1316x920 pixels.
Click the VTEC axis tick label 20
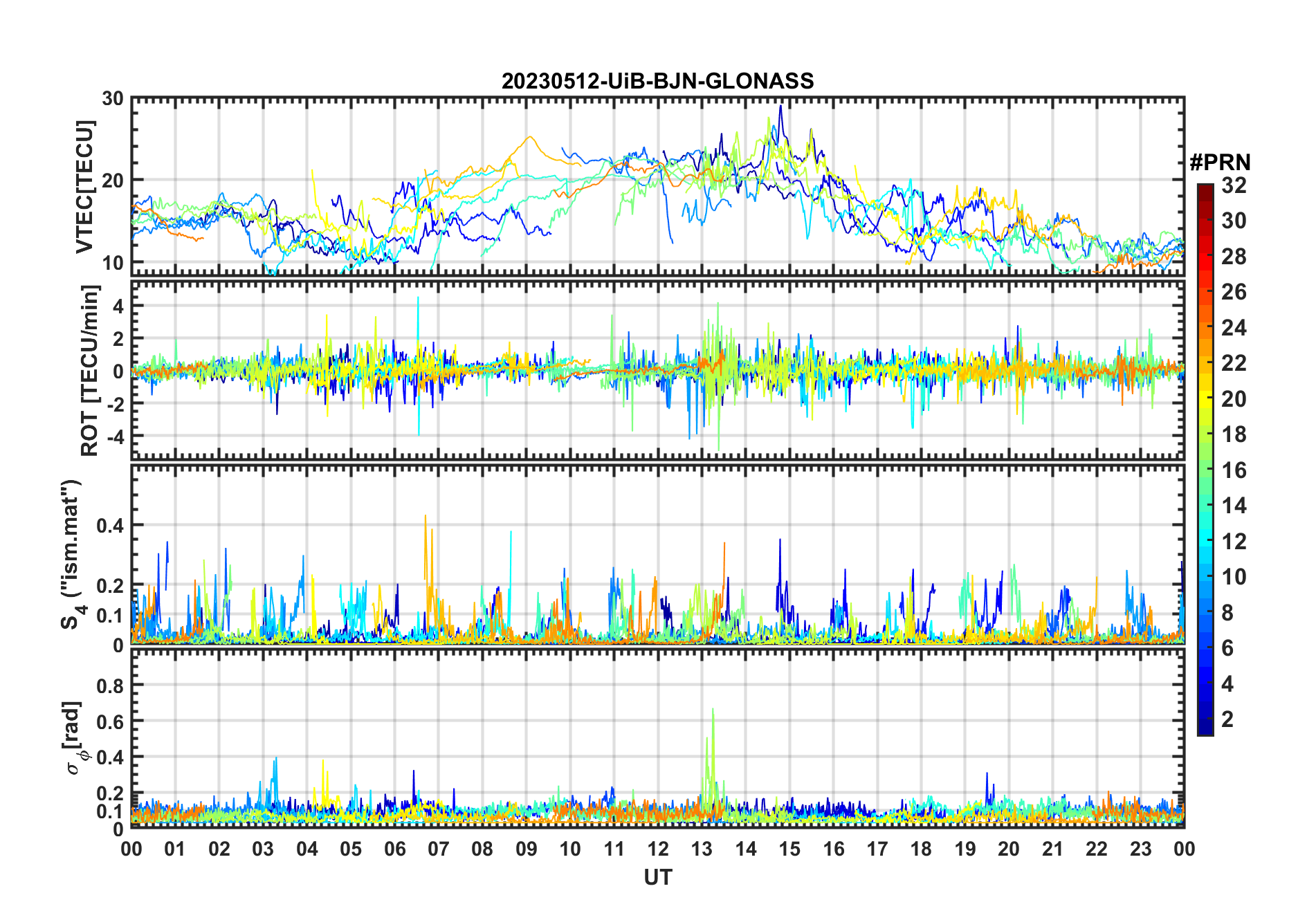coord(113,181)
